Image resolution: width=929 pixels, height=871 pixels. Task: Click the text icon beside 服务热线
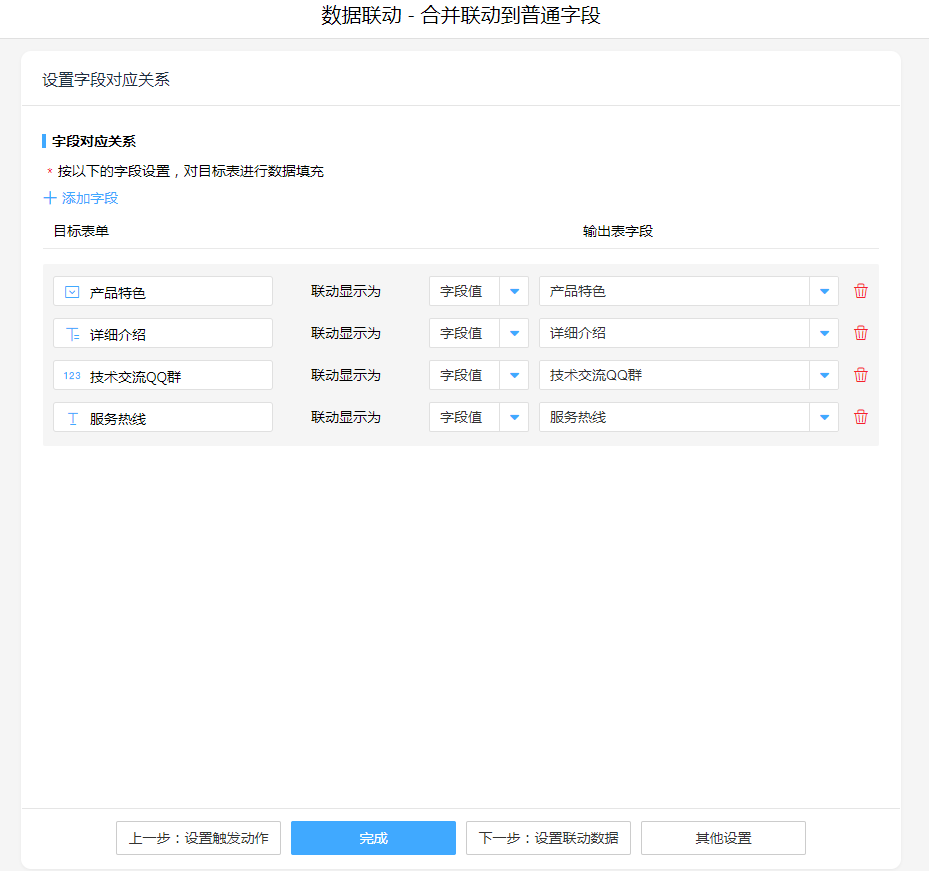point(72,418)
